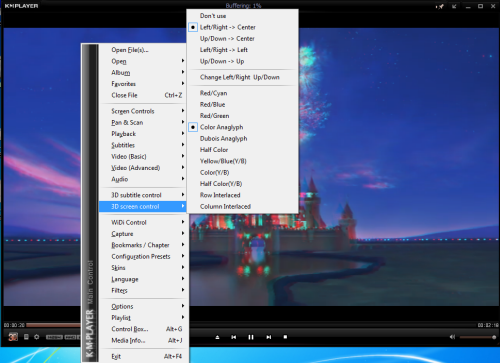Select Half Color option
The width and height of the screenshot is (500, 363).
click(x=242, y=150)
